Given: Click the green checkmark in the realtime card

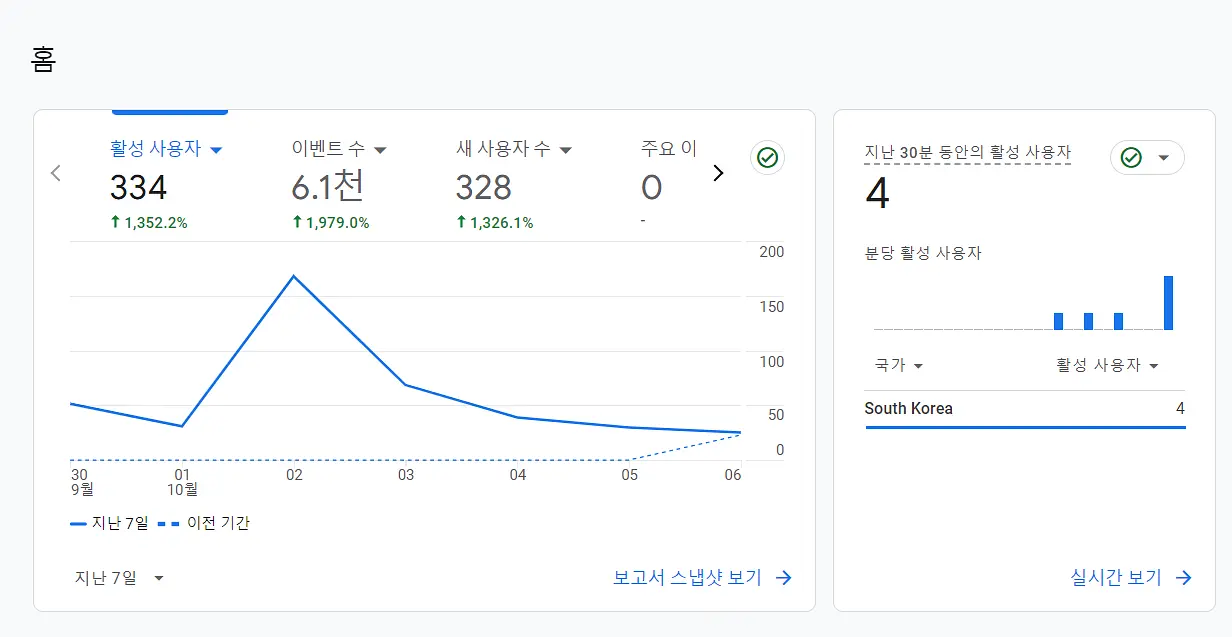Looking at the screenshot, I should (1131, 158).
